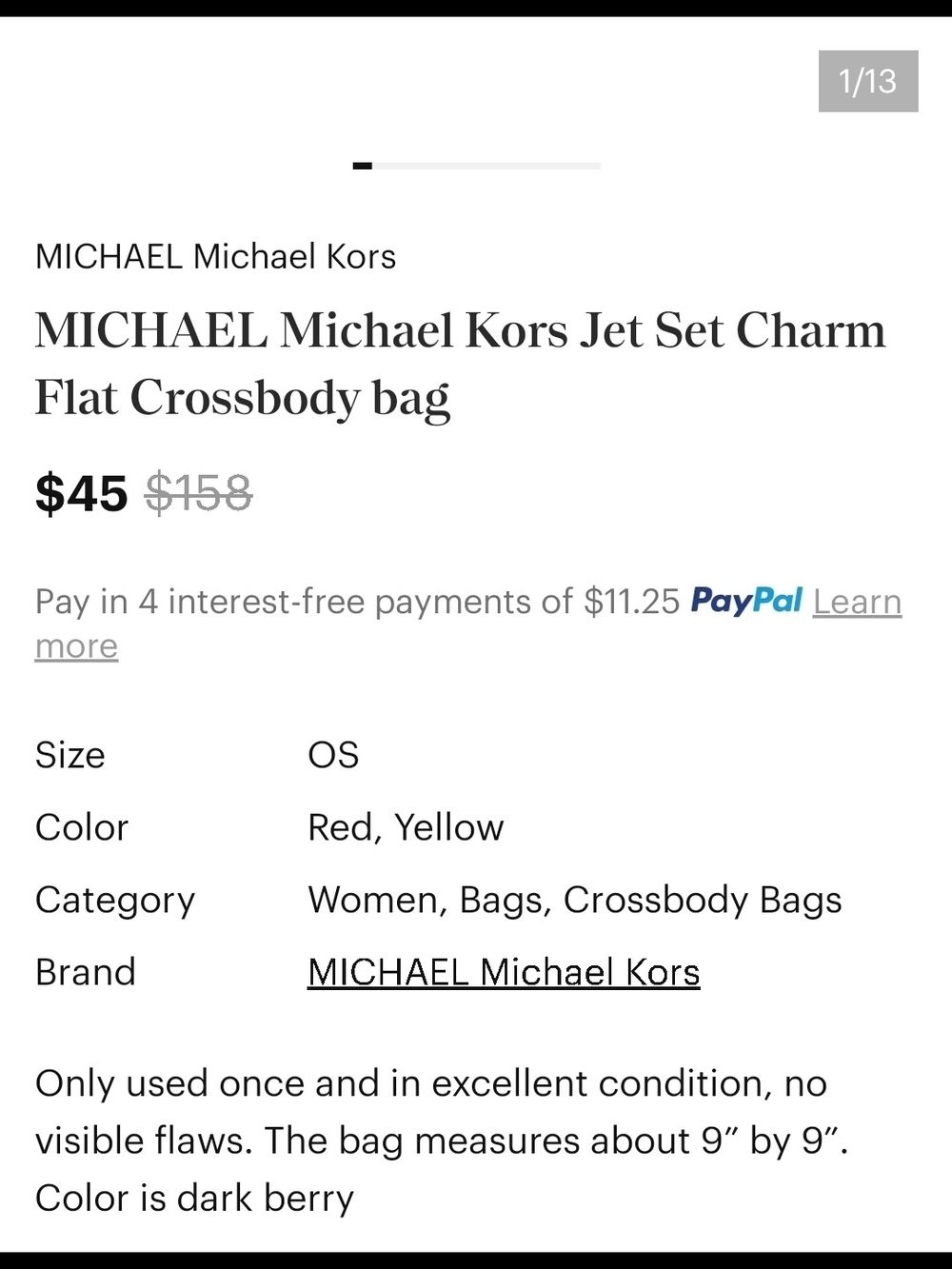Click the MICHAEL Michael Kors label above title
The width and height of the screenshot is (952, 1269).
215,256
